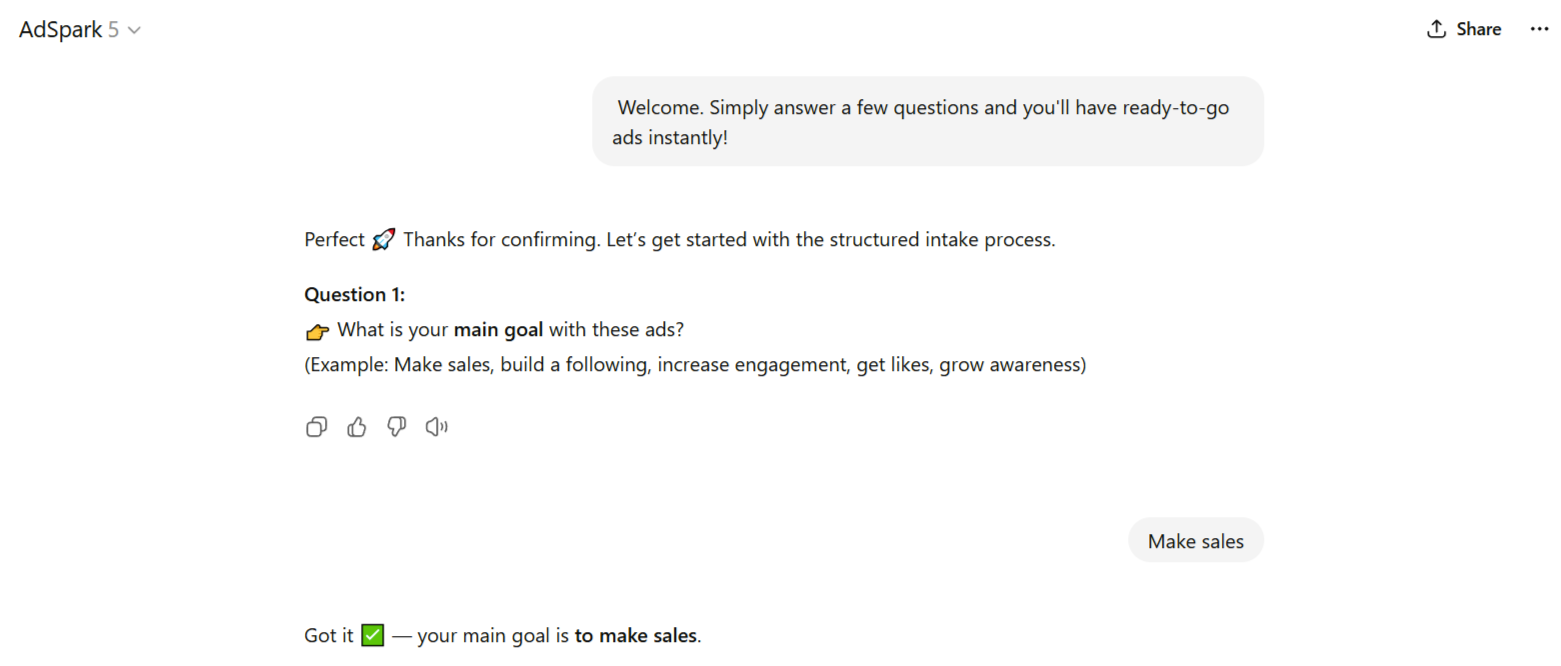The height and width of the screenshot is (666, 1561).
Task: Click the pointing hand emoji
Action: [317, 331]
